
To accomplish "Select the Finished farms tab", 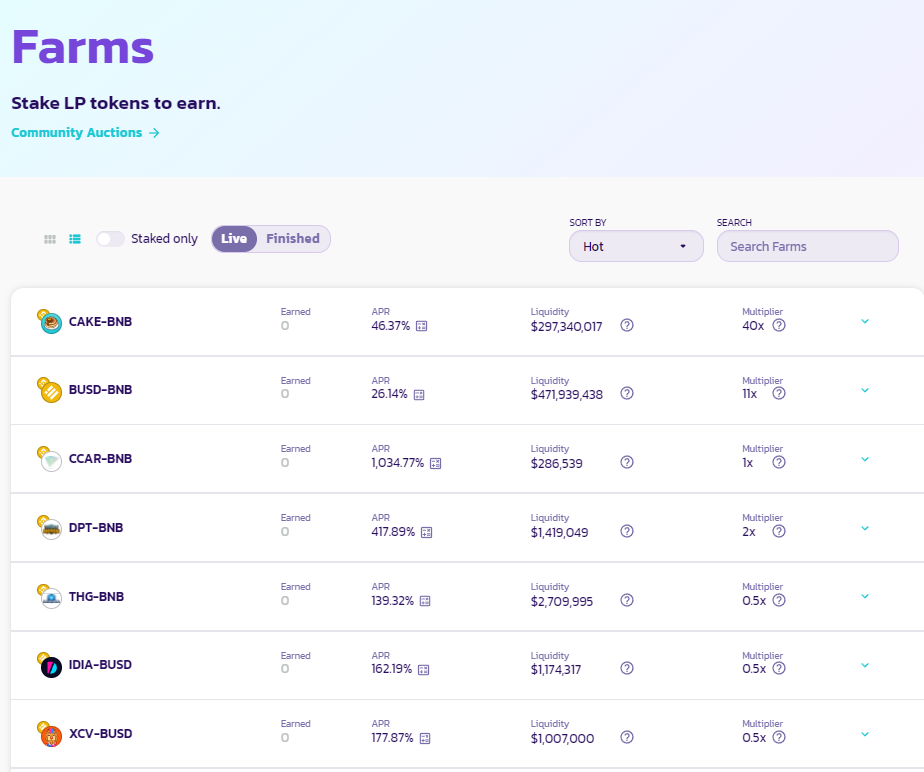I will pos(293,239).
